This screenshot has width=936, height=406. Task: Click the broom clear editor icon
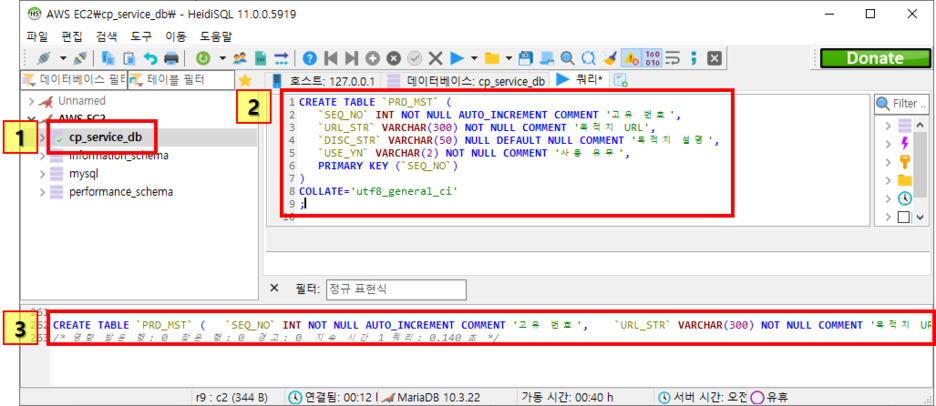(x=609, y=58)
